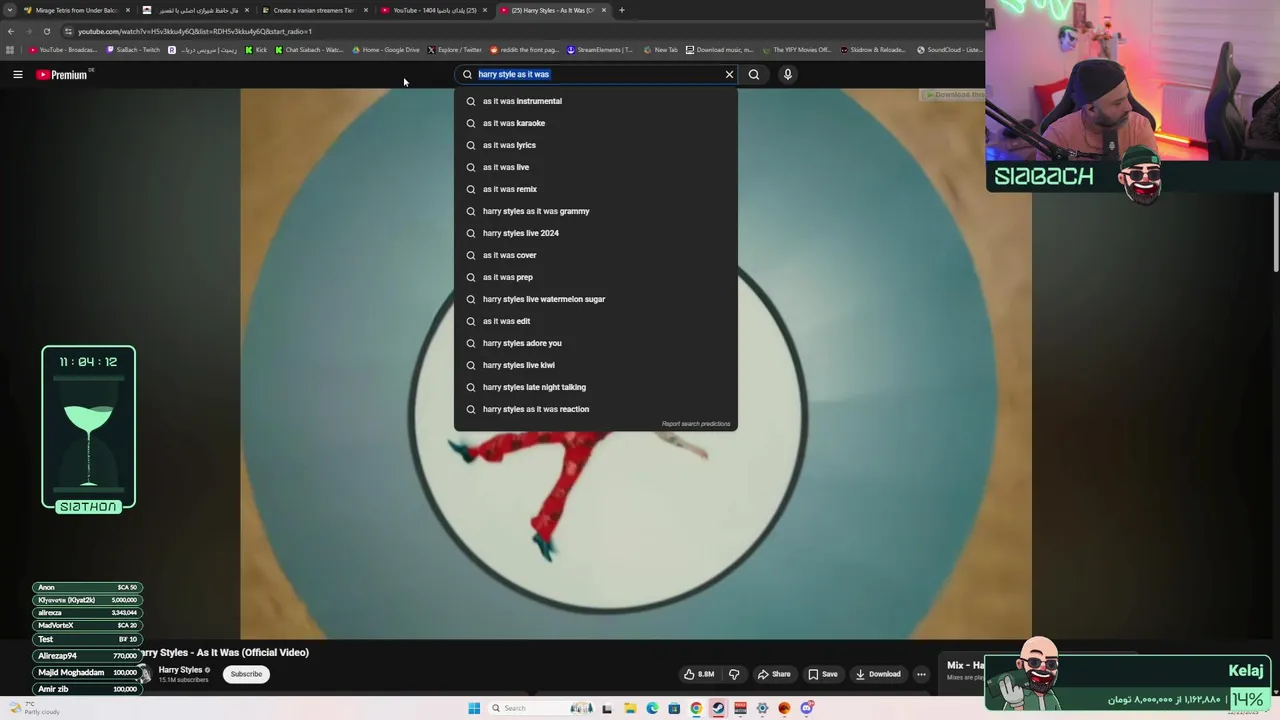
Task: Close the Harry Styles browser tab
Action: click(604, 10)
